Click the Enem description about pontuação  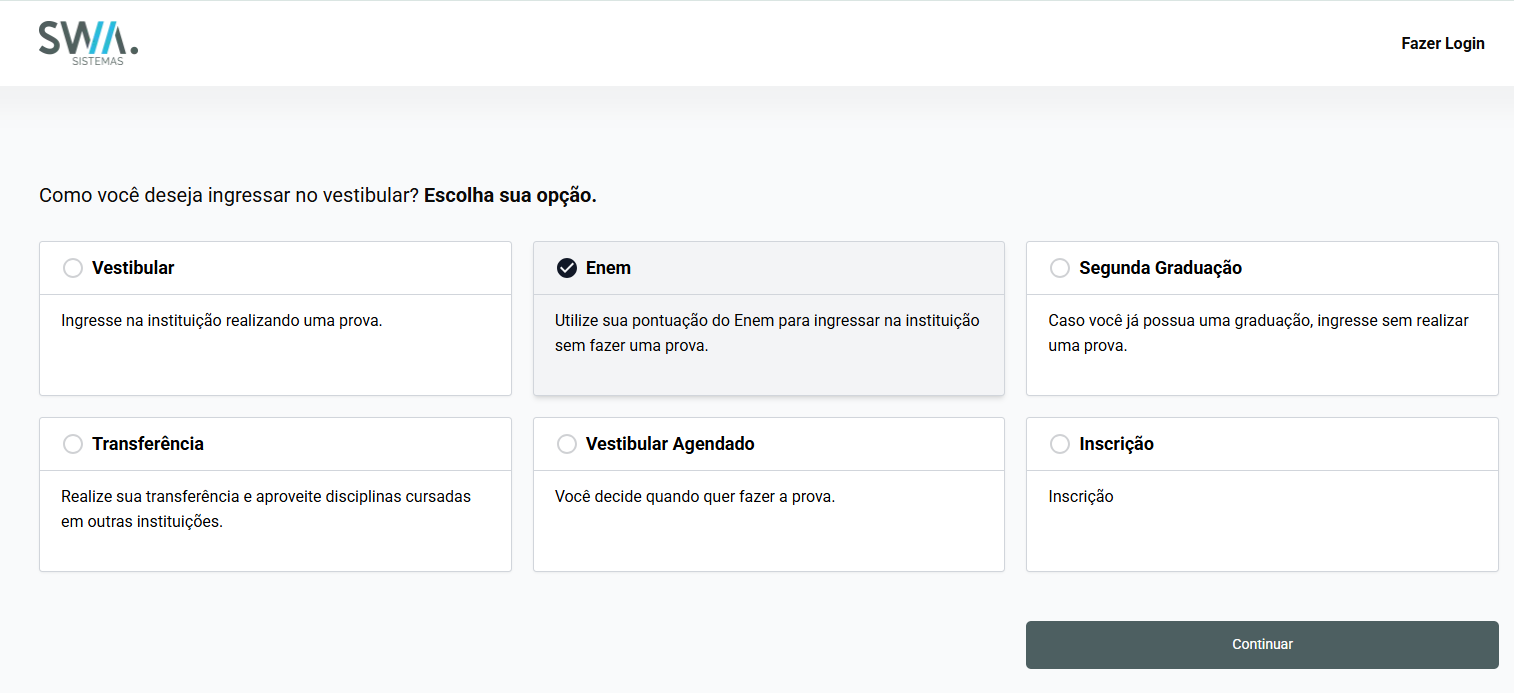pyautogui.click(x=767, y=333)
